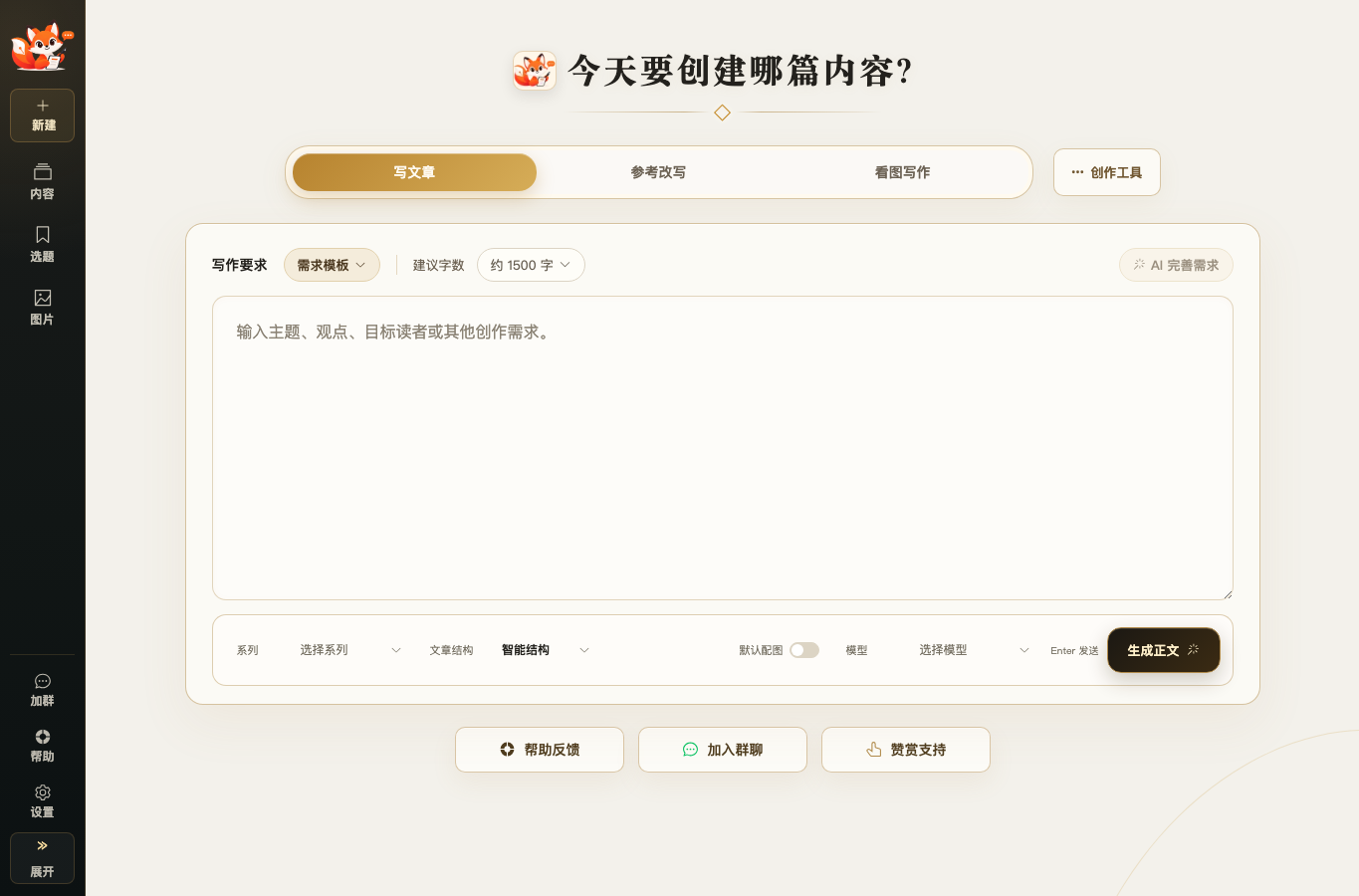The height and width of the screenshot is (896, 1359).
Task: Toggle the 默认配图 switch
Action: 804,650
